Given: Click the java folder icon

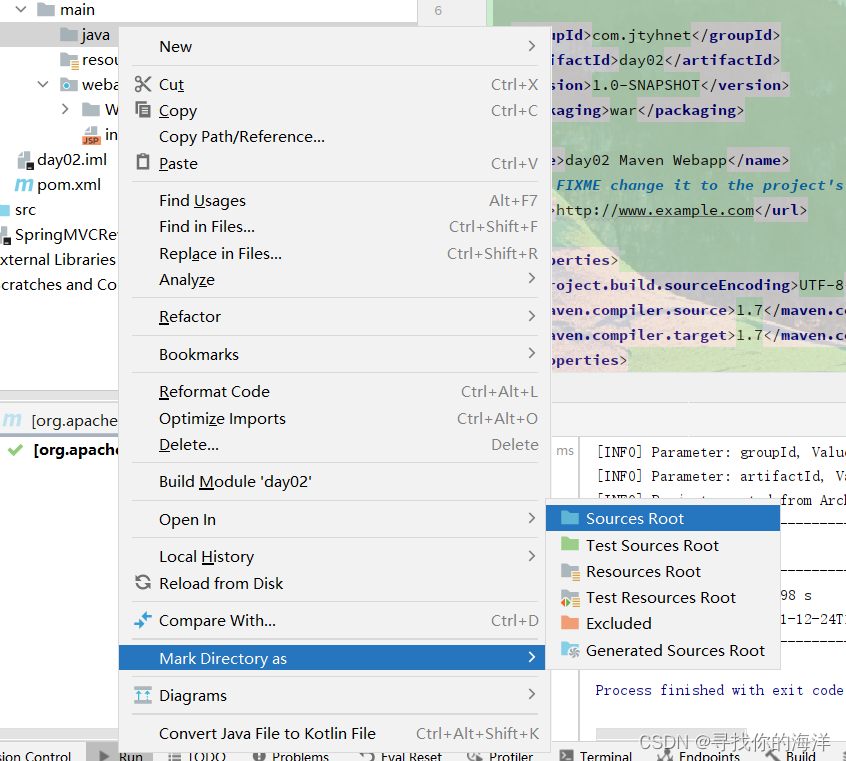Looking at the screenshot, I should click(69, 35).
